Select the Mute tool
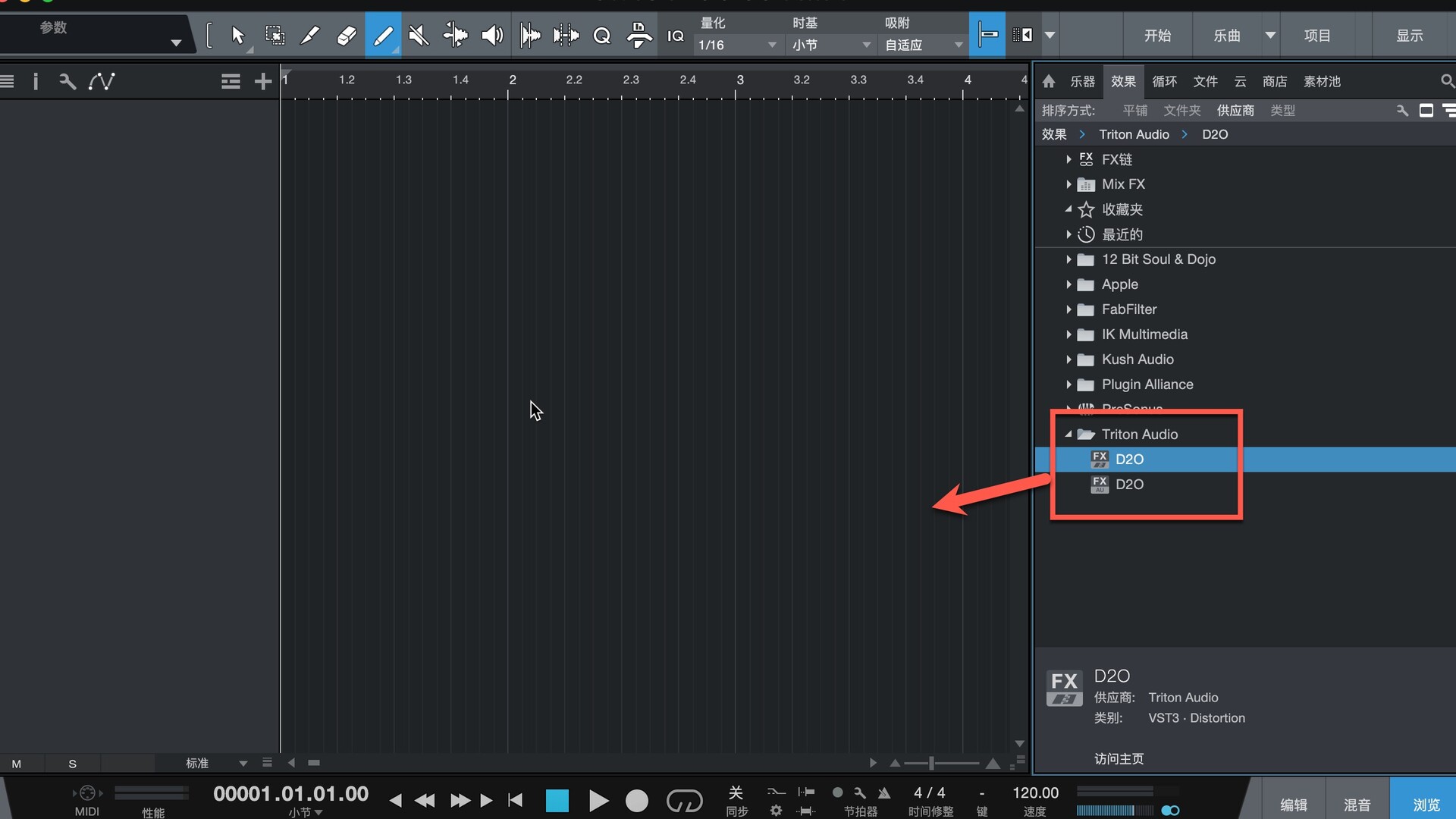Image resolution: width=1456 pixels, height=819 pixels. coord(419,36)
